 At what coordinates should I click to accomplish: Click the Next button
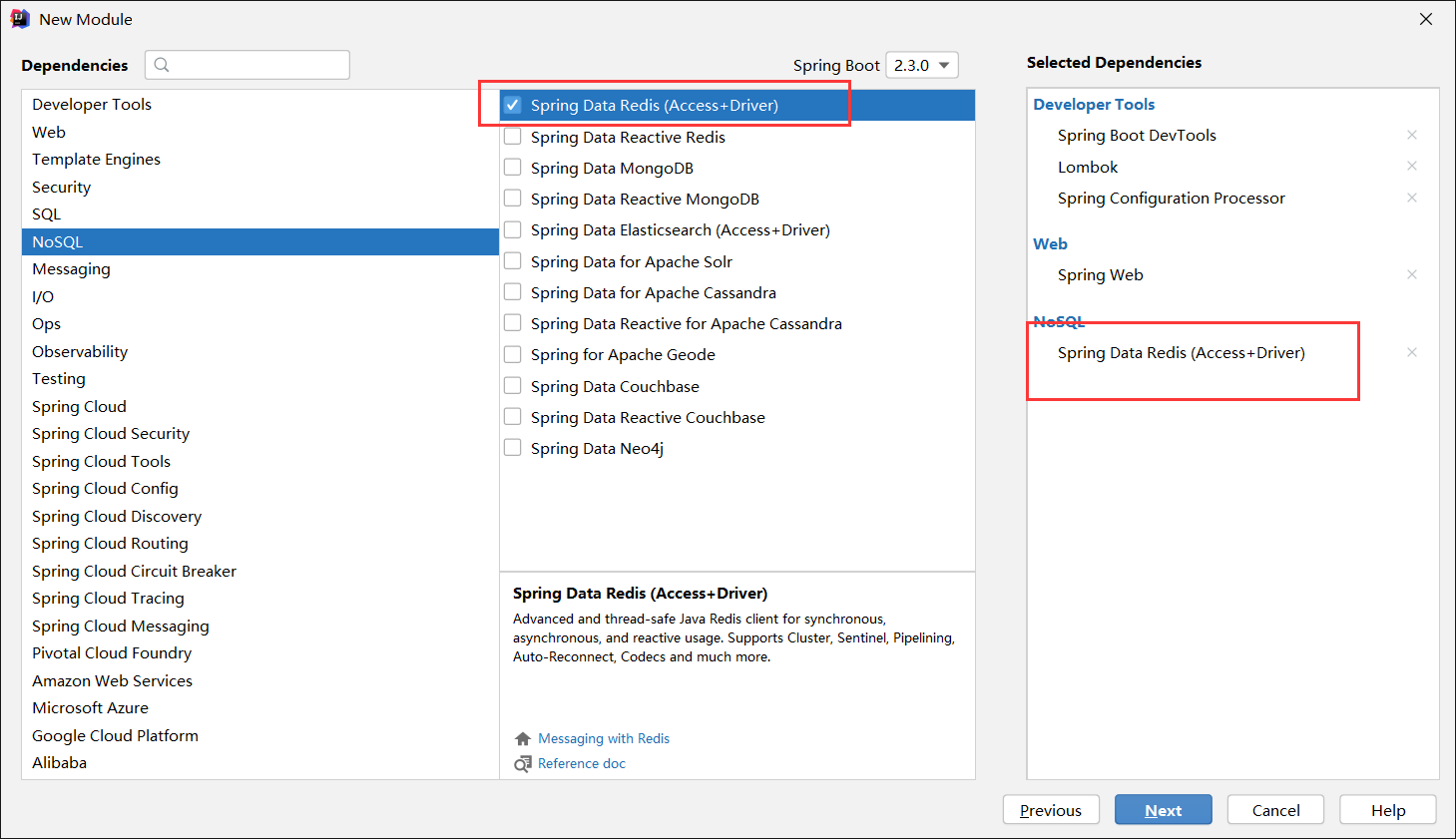(x=1164, y=810)
